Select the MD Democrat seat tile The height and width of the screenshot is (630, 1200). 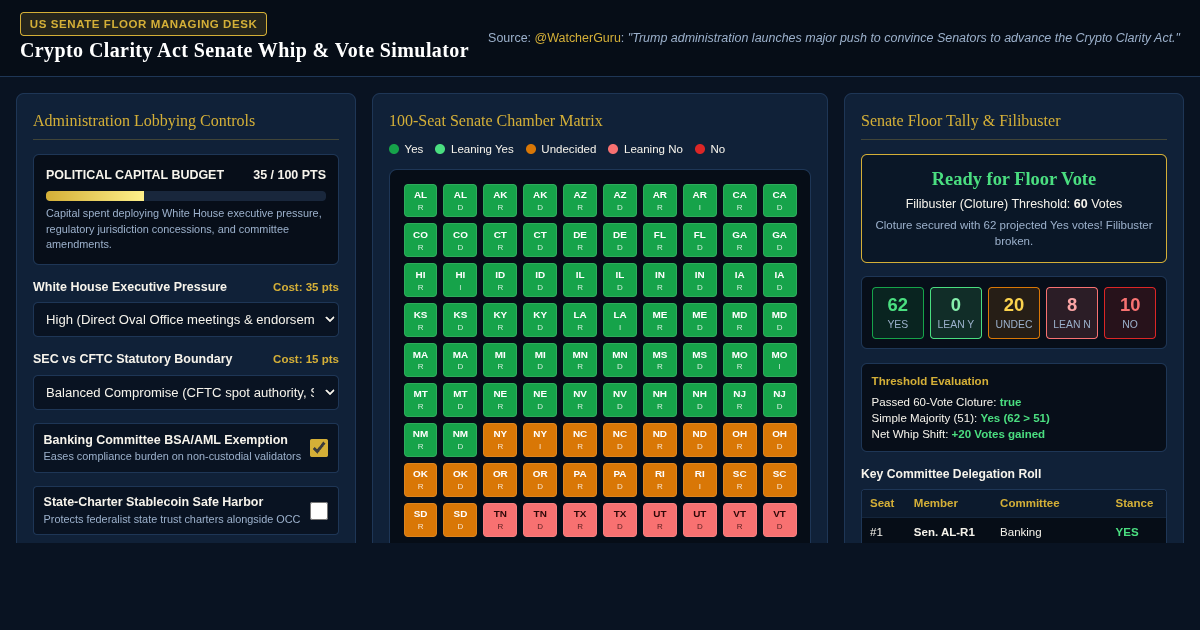pyautogui.click(x=780, y=320)
